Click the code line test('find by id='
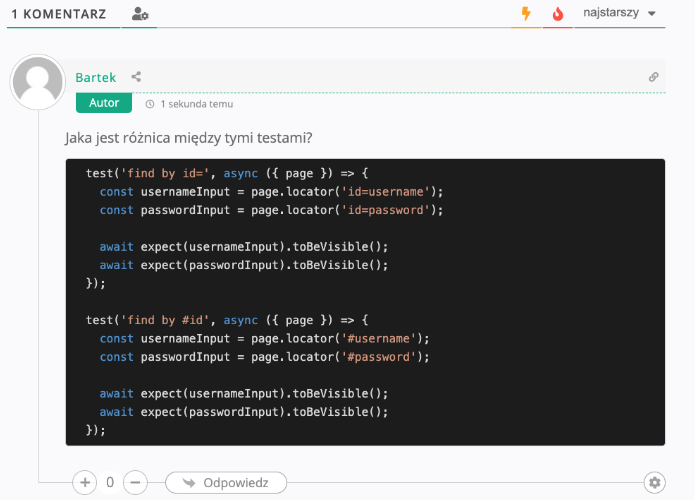 (227, 173)
